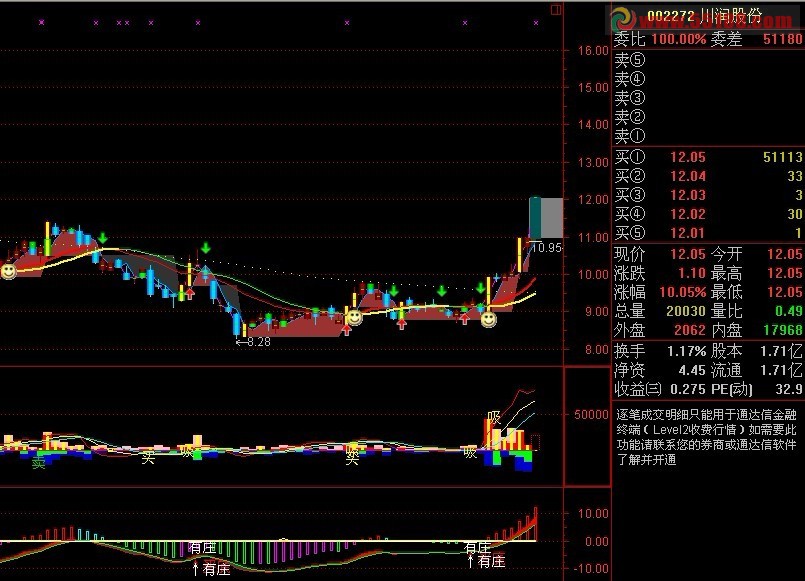Select the 卖④ ask row
Image resolution: width=805 pixels, height=581 pixels.
click(708, 79)
